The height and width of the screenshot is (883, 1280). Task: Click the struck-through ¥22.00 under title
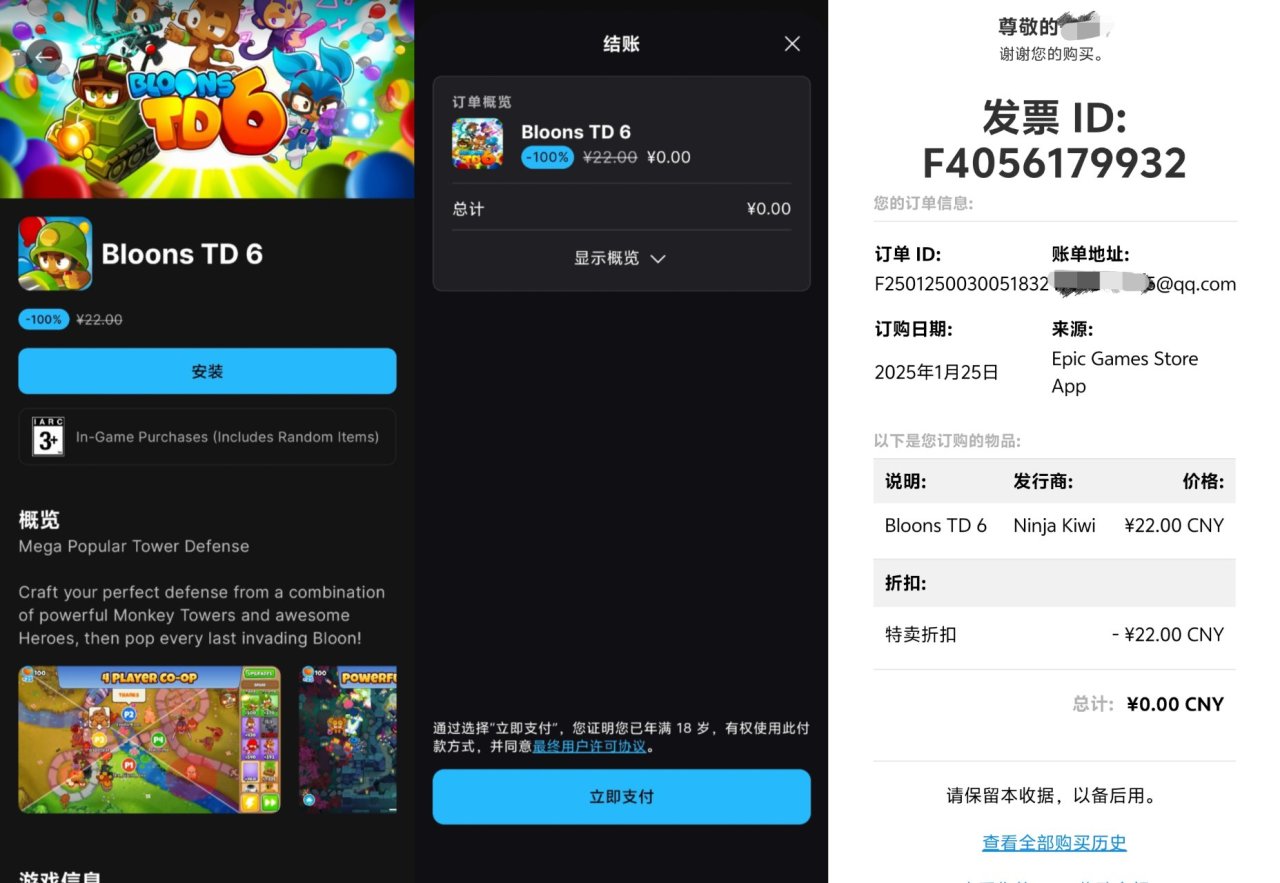100,320
